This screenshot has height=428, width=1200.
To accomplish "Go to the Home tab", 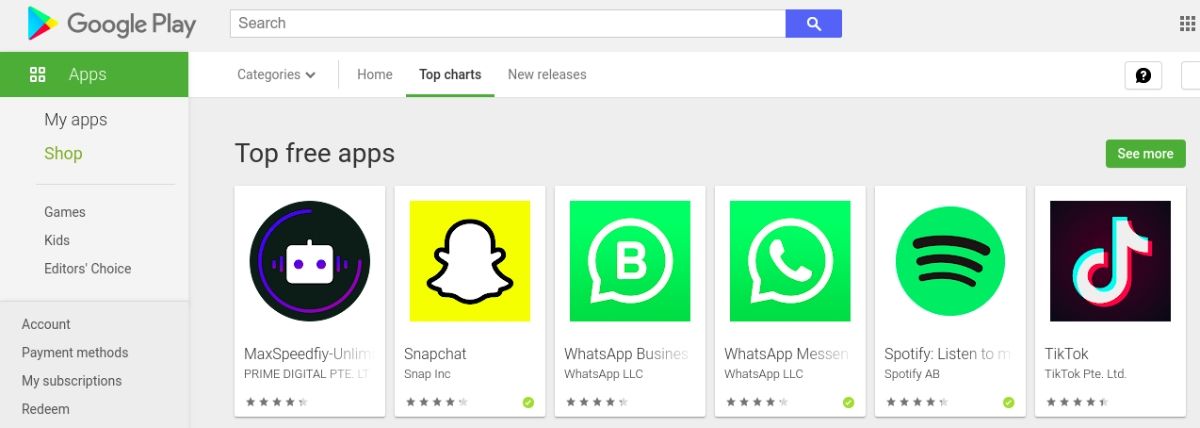I will pos(375,75).
